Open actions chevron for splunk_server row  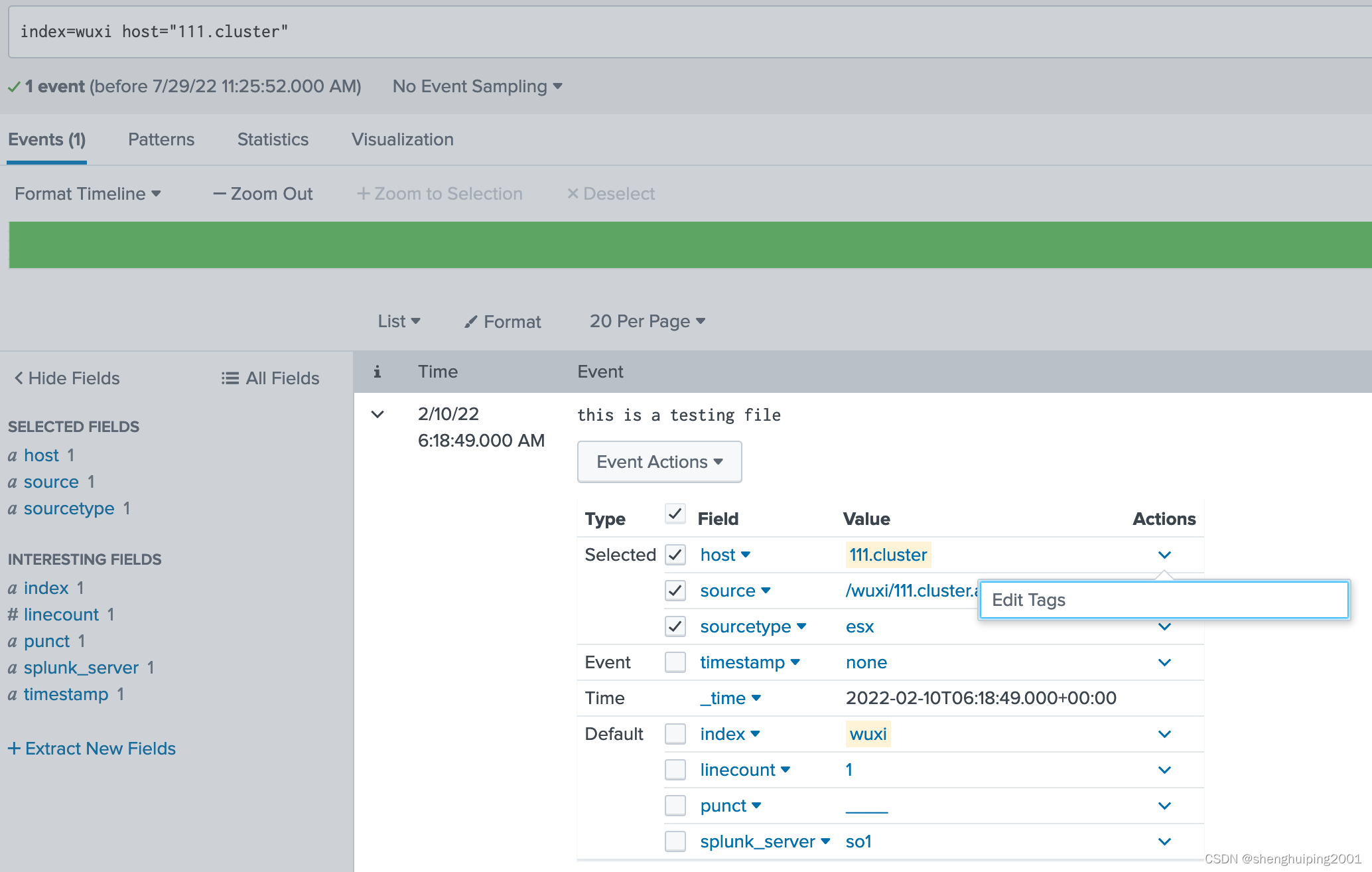[x=1164, y=841]
